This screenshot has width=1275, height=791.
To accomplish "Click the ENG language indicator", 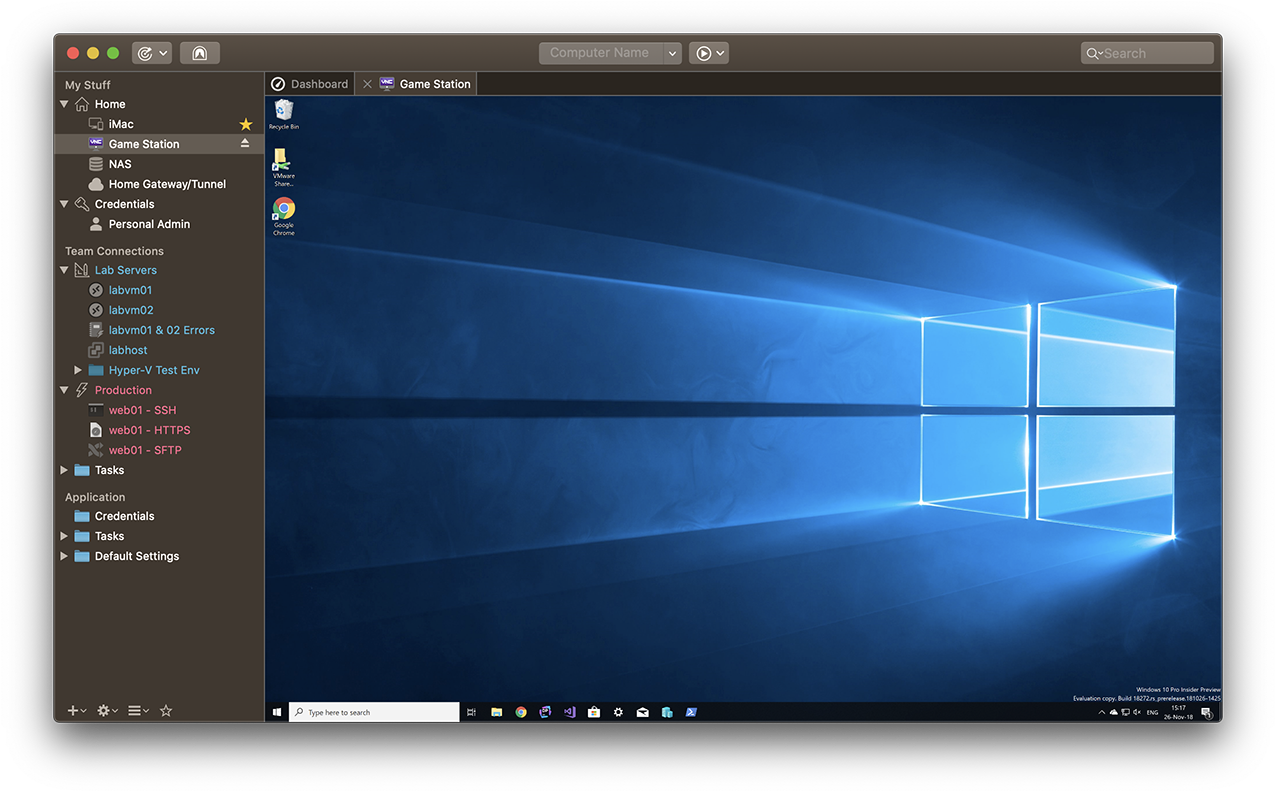I will 1153,713.
